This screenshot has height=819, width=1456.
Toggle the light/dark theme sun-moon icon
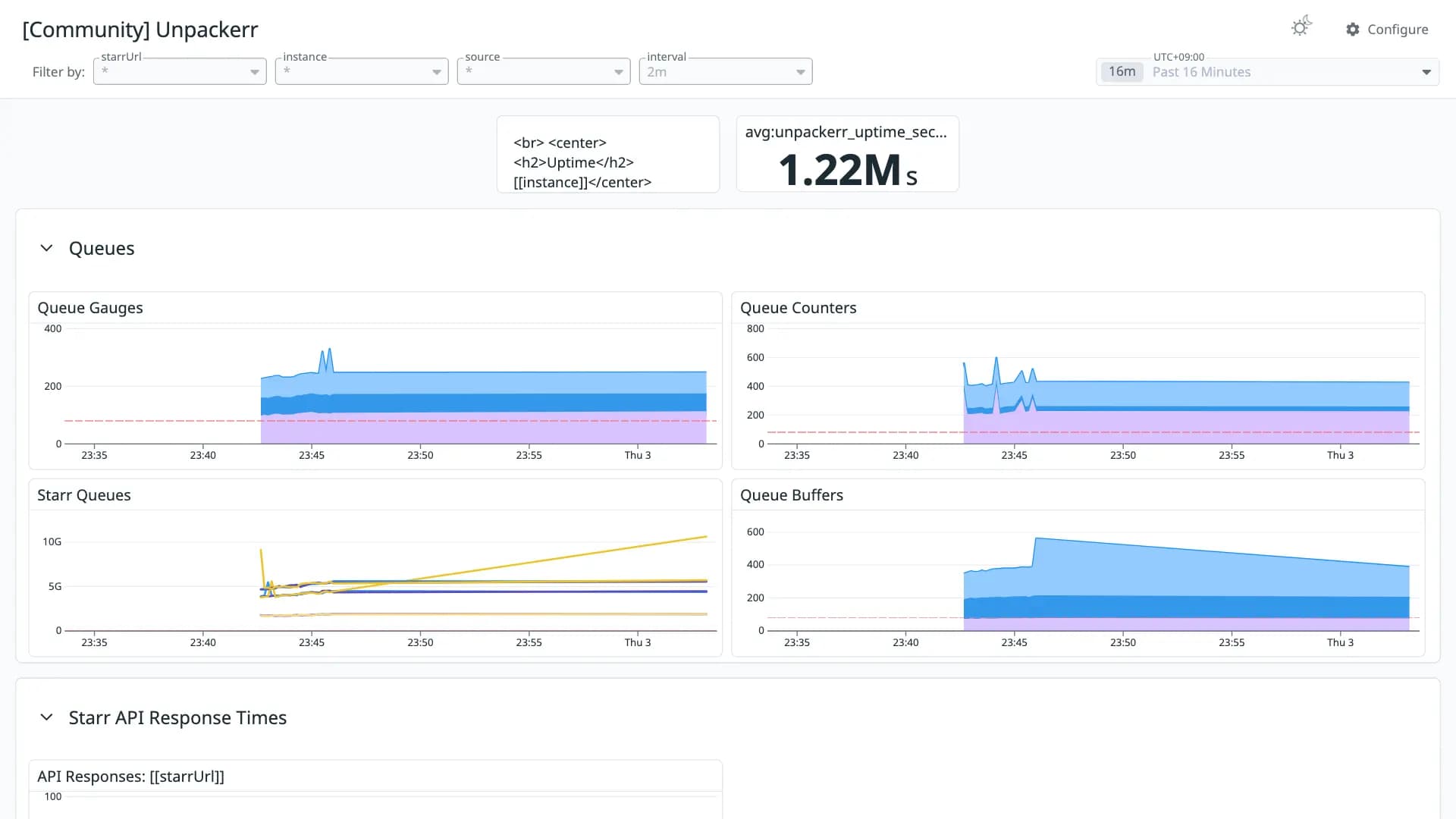tap(1301, 27)
